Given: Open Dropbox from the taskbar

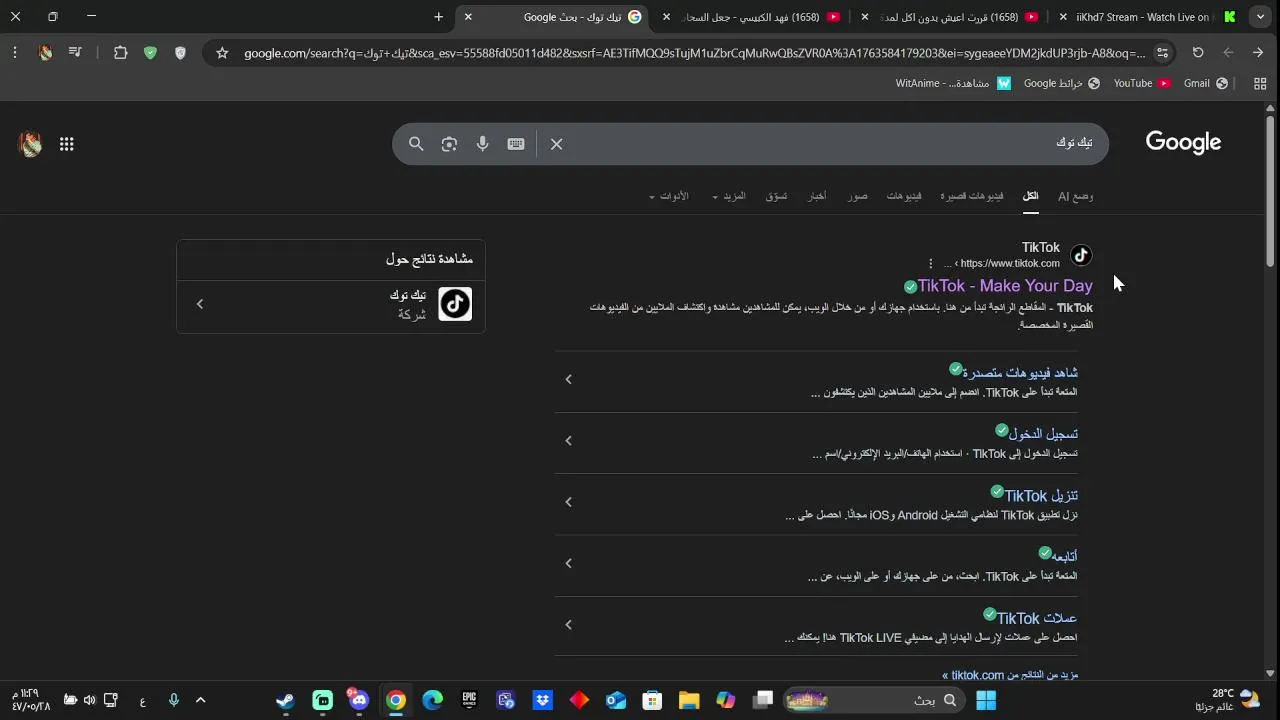Looking at the screenshot, I should tap(543, 700).
